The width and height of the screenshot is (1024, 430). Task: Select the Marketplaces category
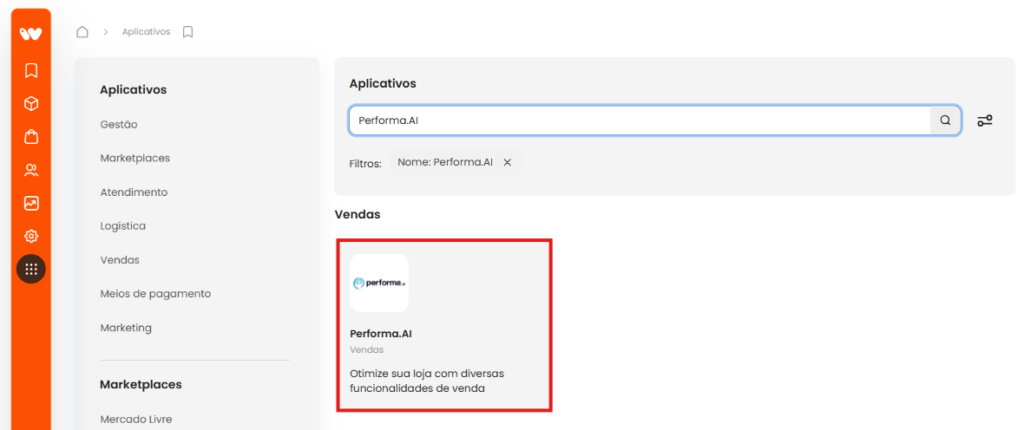[x=135, y=158]
